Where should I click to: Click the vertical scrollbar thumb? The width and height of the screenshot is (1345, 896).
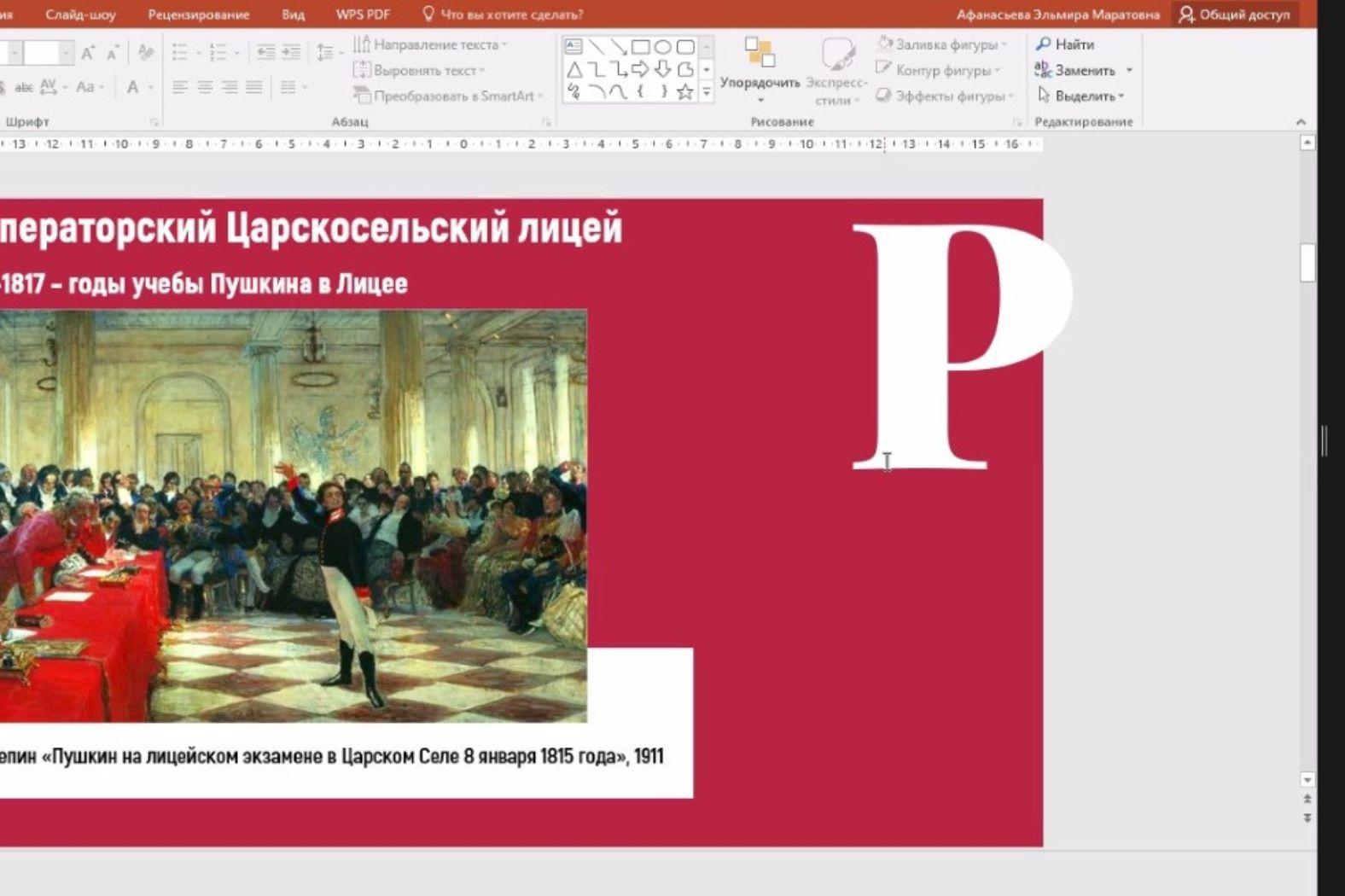[1307, 263]
